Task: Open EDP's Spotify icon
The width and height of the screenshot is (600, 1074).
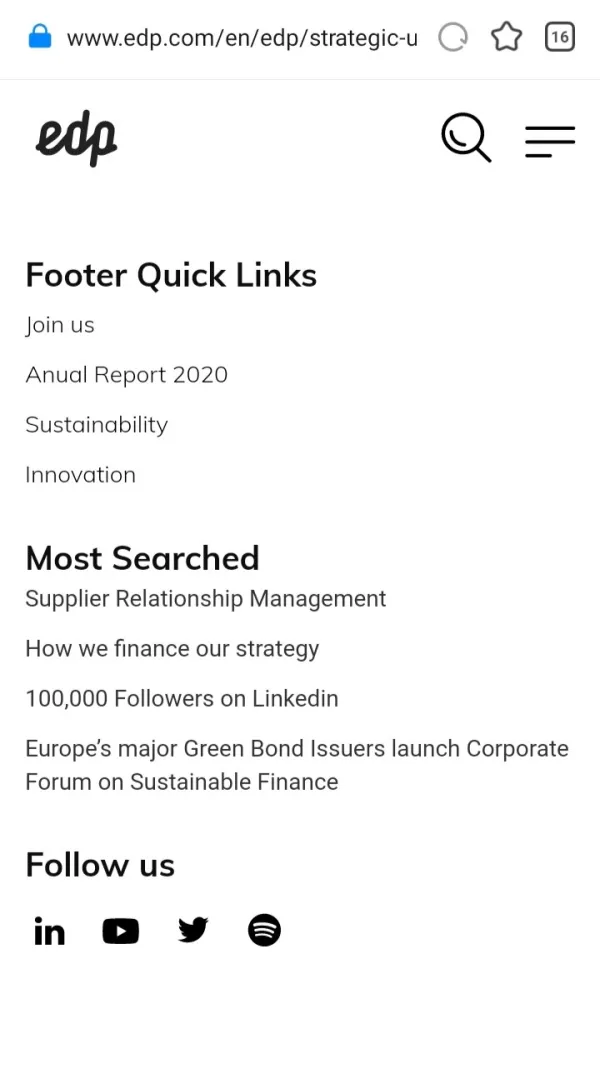Action: point(264,931)
